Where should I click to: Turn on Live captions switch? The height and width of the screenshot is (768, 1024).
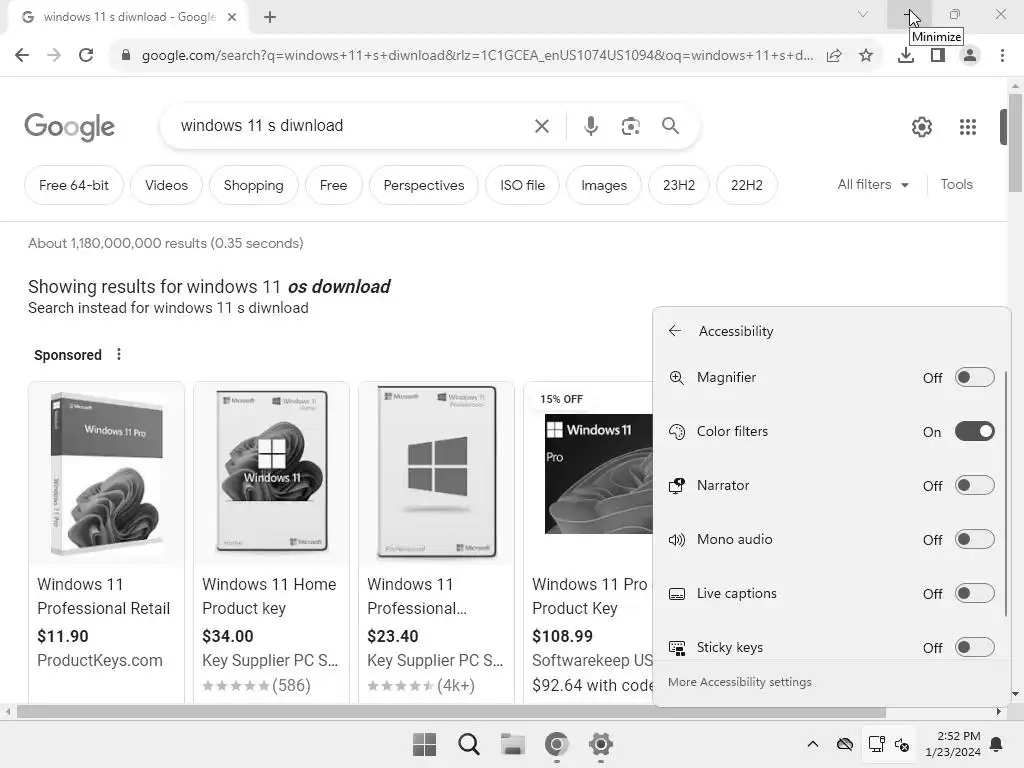point(974,593)
